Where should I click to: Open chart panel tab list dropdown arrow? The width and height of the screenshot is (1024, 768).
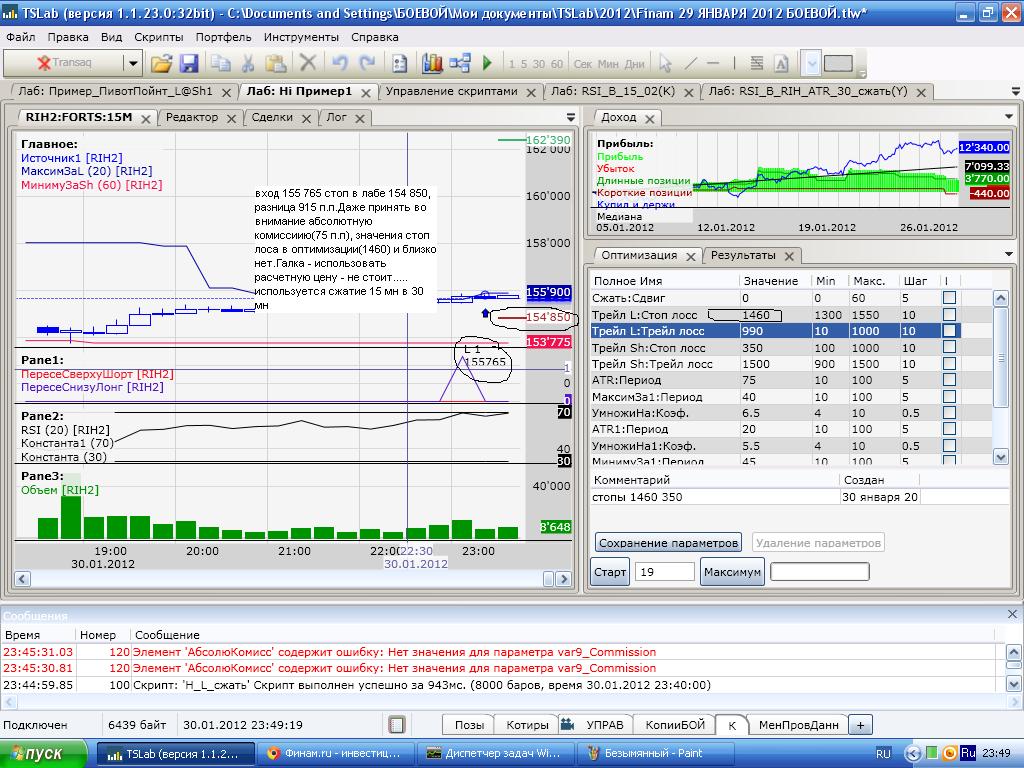(570, 117)
